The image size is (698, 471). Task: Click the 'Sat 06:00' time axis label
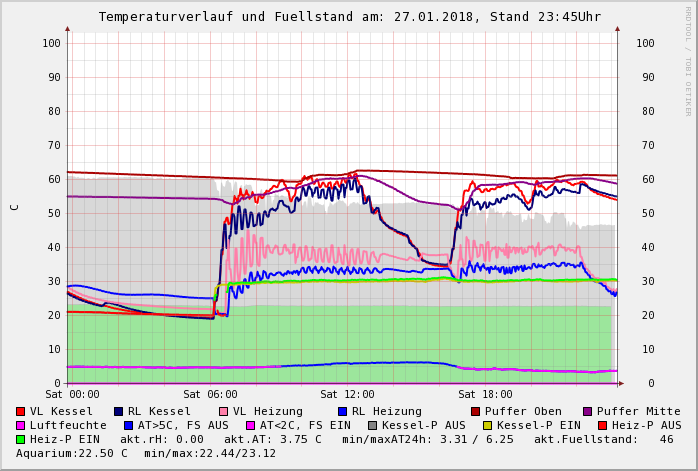point(210,395)
